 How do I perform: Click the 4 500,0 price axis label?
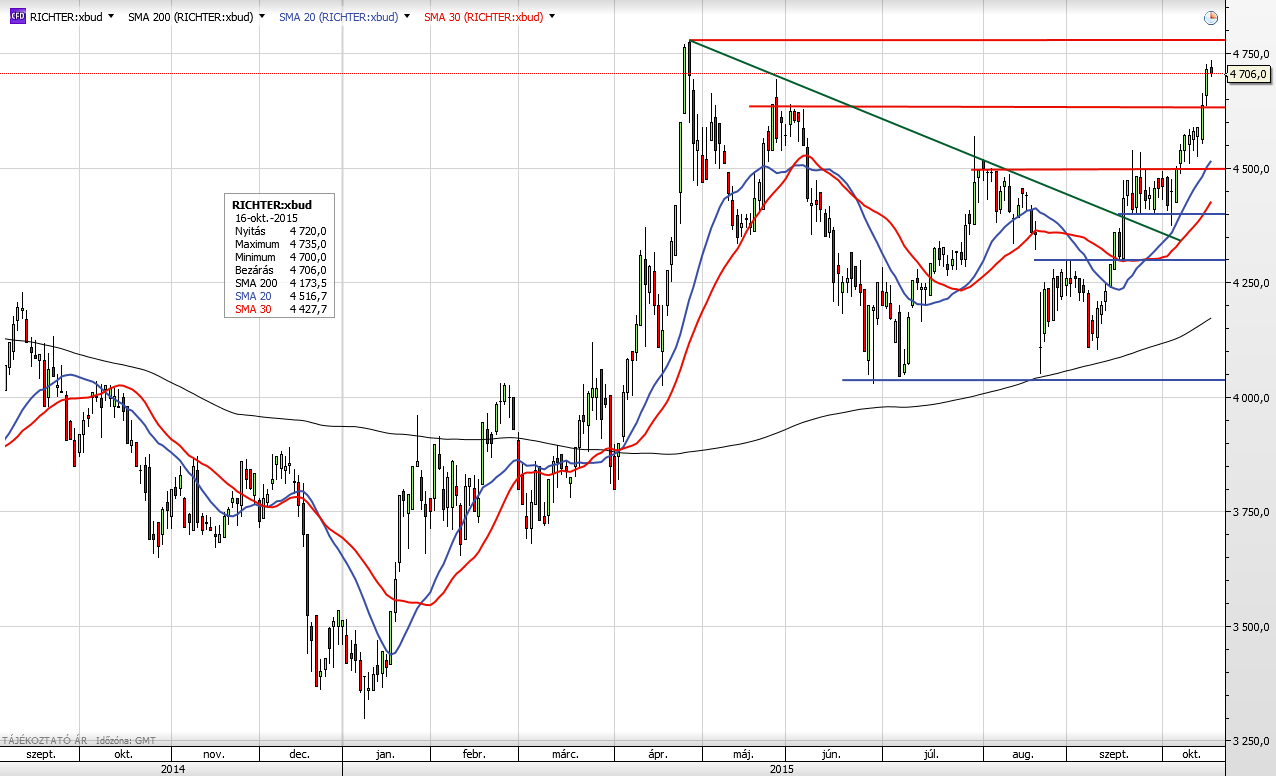coord(1250,169)
